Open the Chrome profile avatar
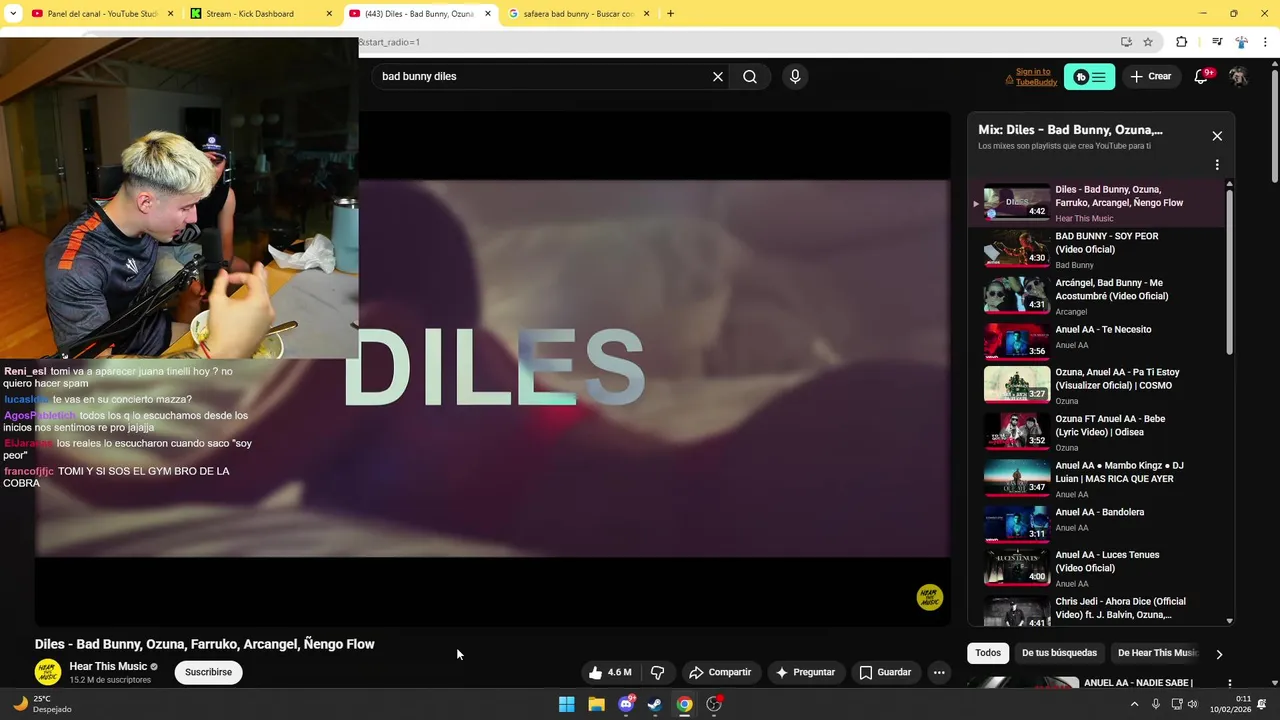Image resolution: width=1280 pixels, height=720 pixels. pos(1241,42)
